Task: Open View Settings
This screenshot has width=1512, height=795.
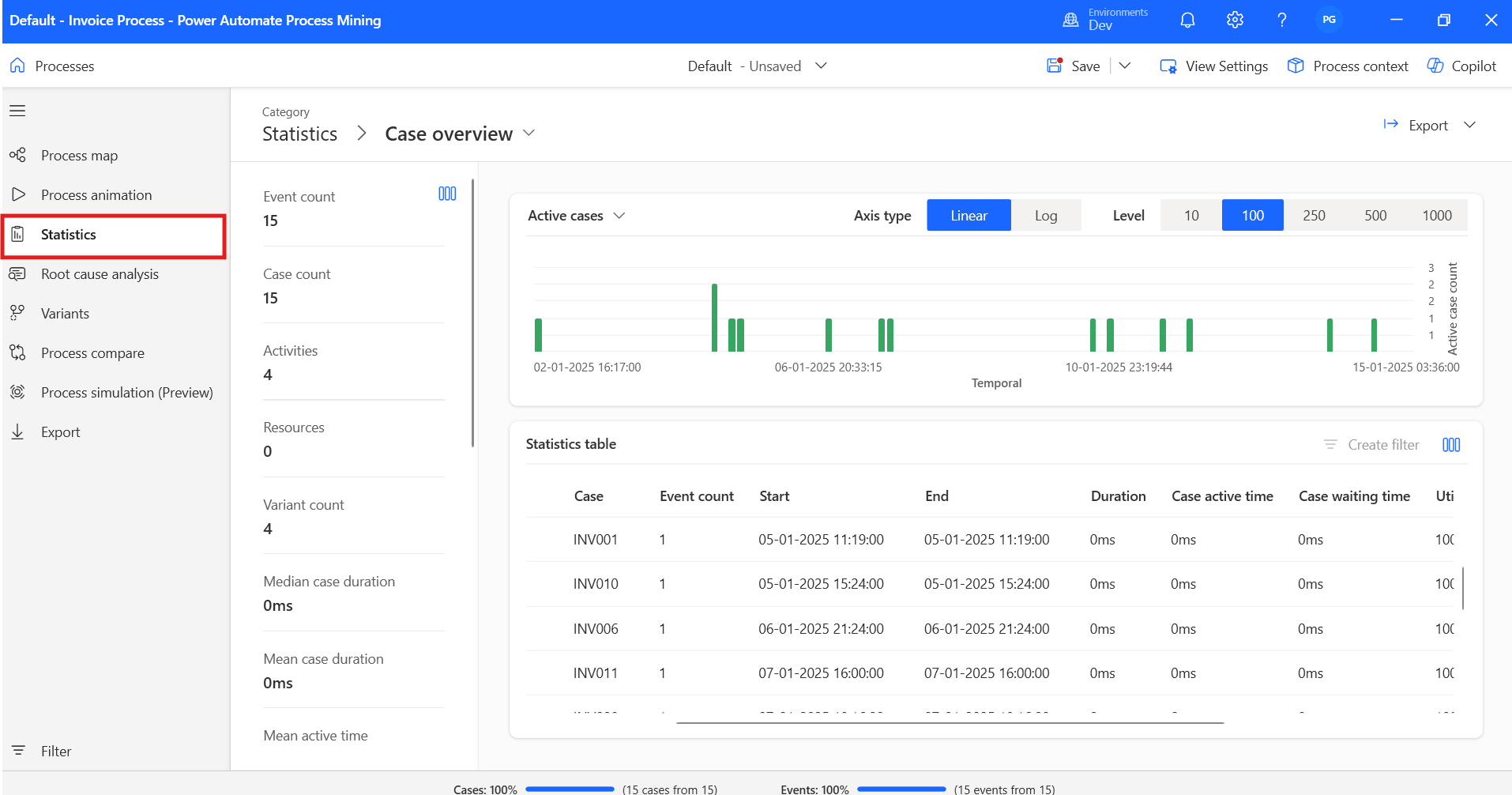Action: tap(1213, 66)
